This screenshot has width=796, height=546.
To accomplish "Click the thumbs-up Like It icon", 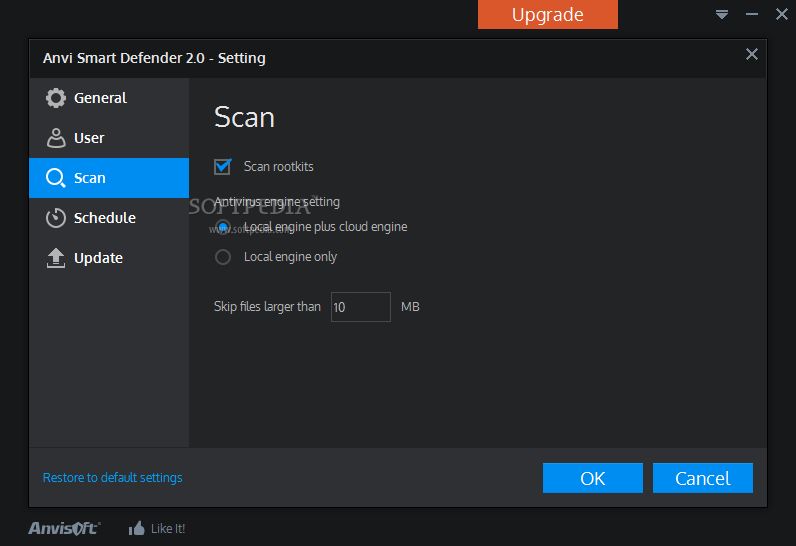I will click(x=137, y=529).
